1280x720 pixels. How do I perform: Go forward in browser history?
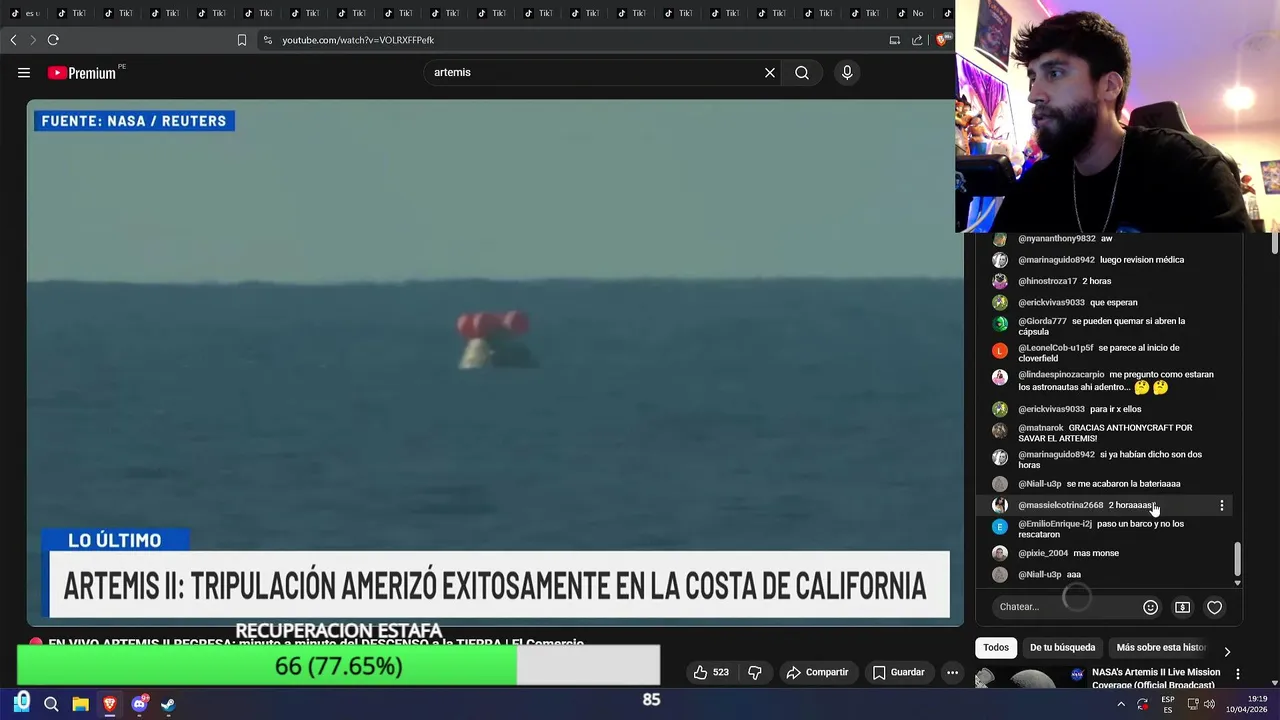[33, 40]
